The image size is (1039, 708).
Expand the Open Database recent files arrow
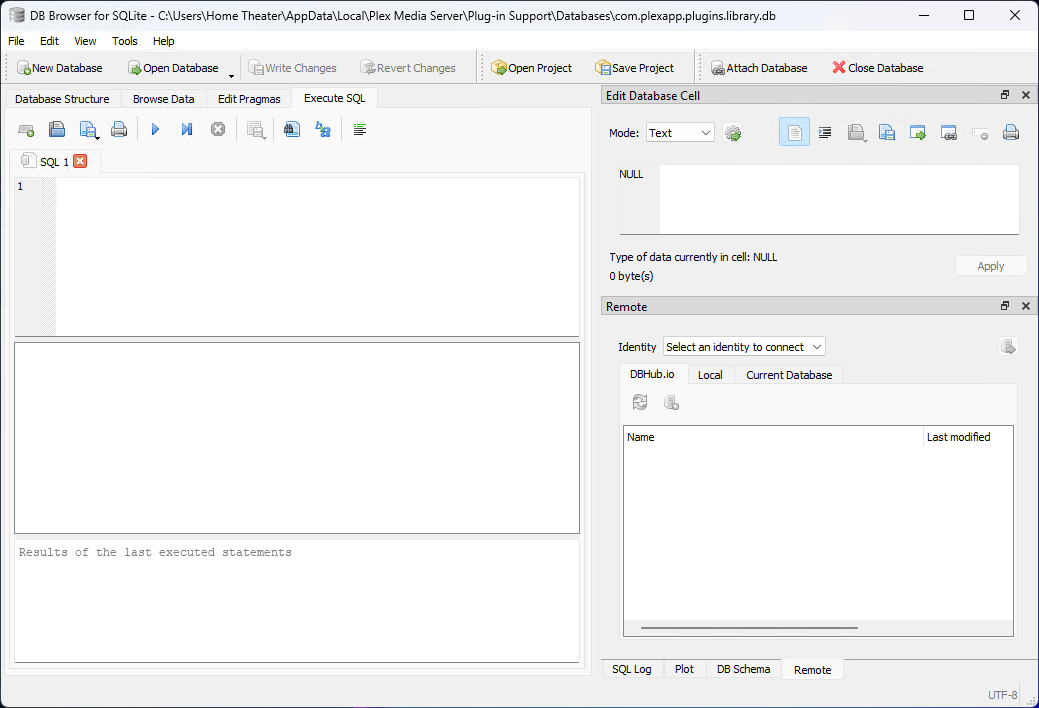click(231, 75)
